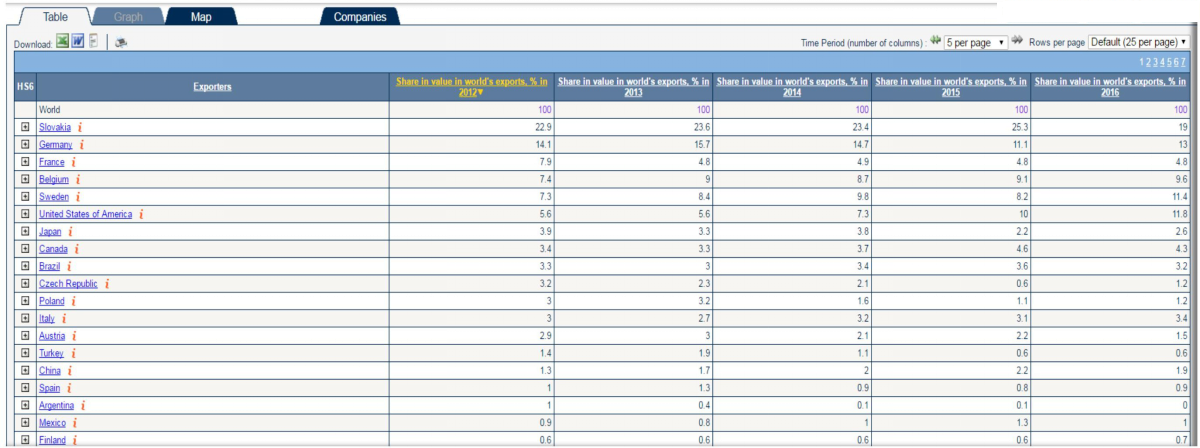Switch to the Companies tab
The image size is (1200, 448).
point(360,17)
